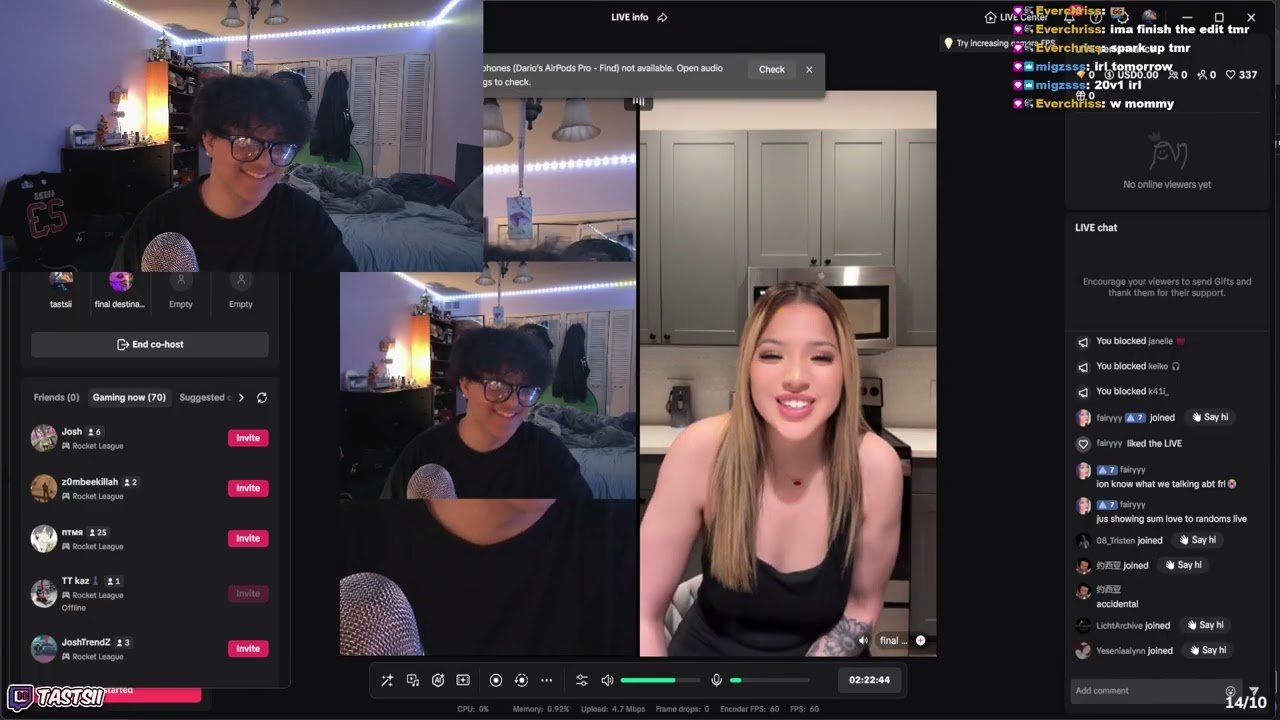Viewport: 1280px width, 720px height.
Task: Refresh the co-host list
Action: point(262,397)
